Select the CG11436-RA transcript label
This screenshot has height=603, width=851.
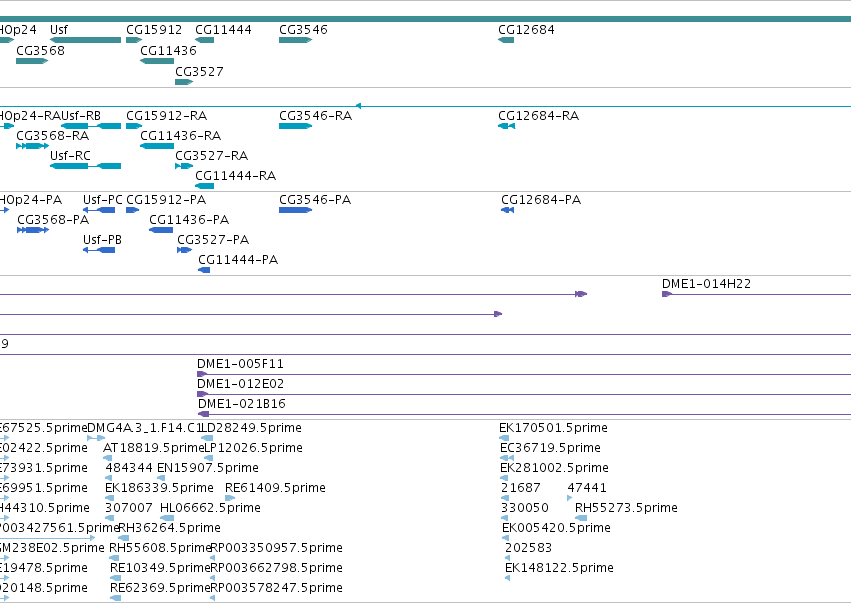[x=181, y=136]
